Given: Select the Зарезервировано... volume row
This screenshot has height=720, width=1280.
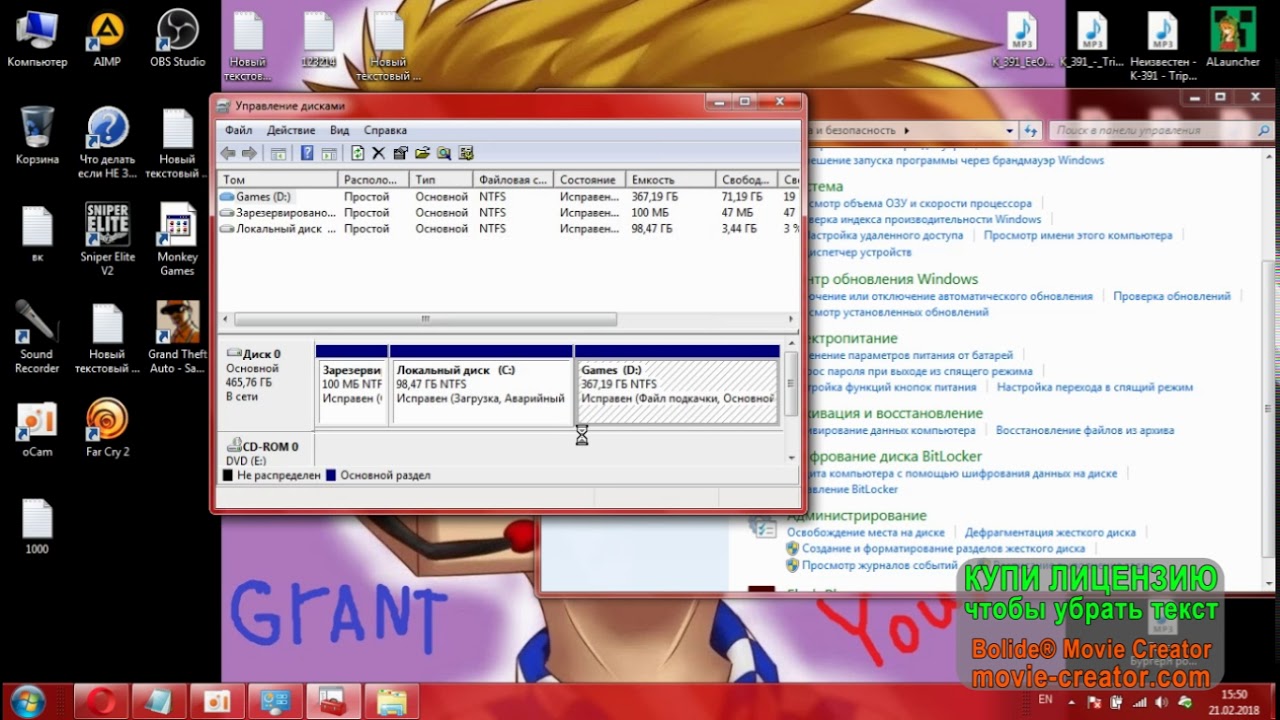Looking at the screenshot, I should click(509, 213).
